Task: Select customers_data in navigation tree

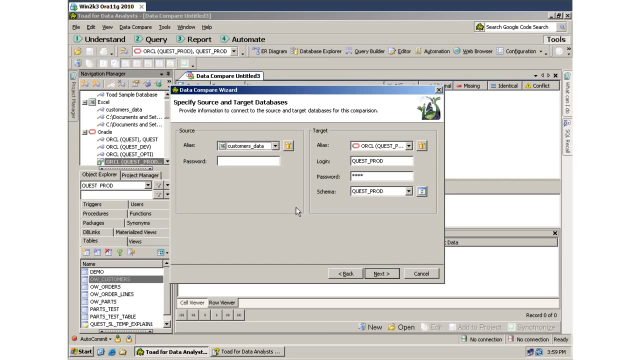Action: tap(124, 109)
